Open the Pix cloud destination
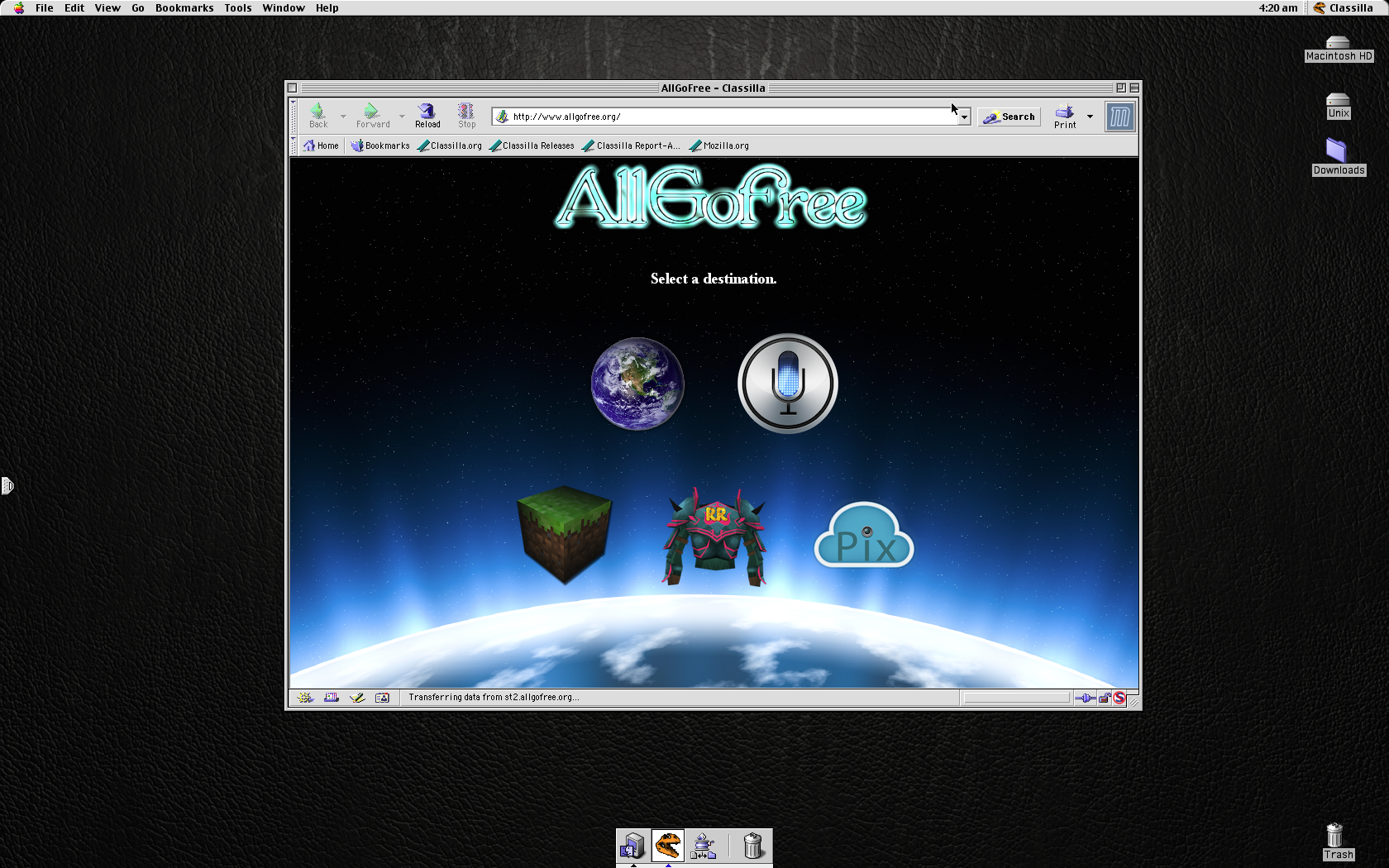The width and height of the screenshot is (1389, 868). coord(864,536)
